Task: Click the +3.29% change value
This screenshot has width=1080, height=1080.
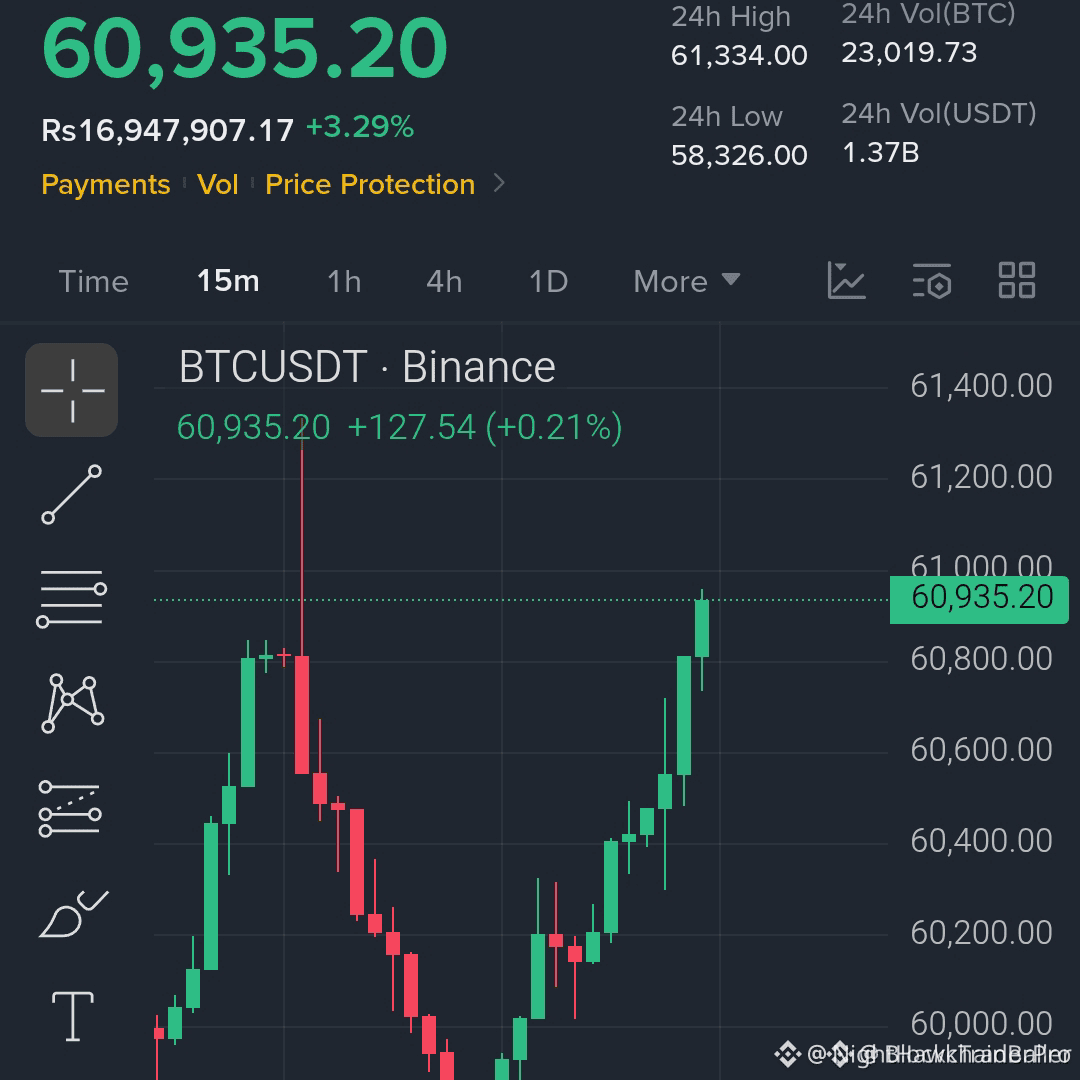Action: click(360, 127)
